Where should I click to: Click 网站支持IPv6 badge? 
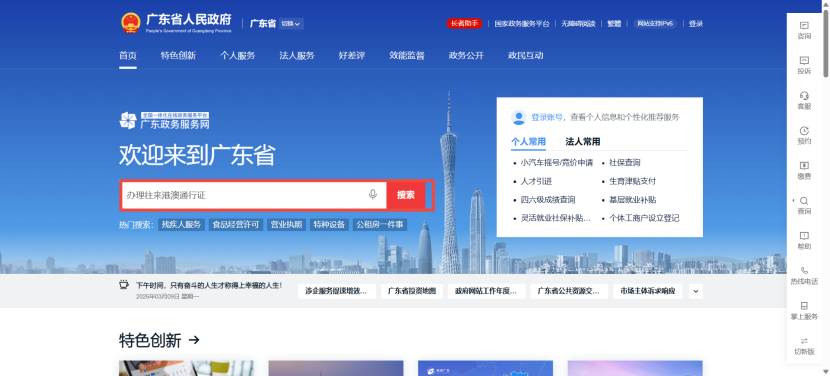655,23
